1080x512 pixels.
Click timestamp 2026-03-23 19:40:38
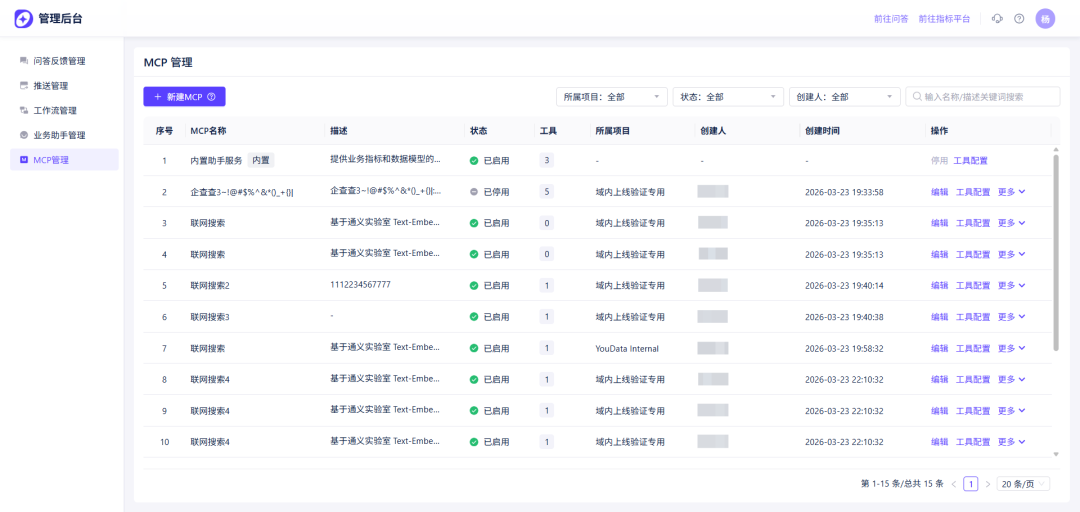844,317
